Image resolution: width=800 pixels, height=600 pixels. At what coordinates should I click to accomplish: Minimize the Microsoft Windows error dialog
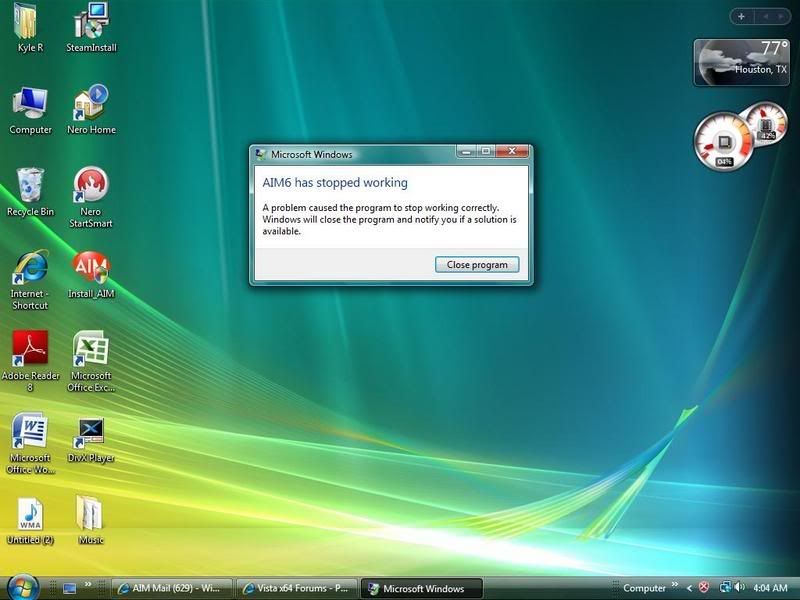[x=466, y=151]
